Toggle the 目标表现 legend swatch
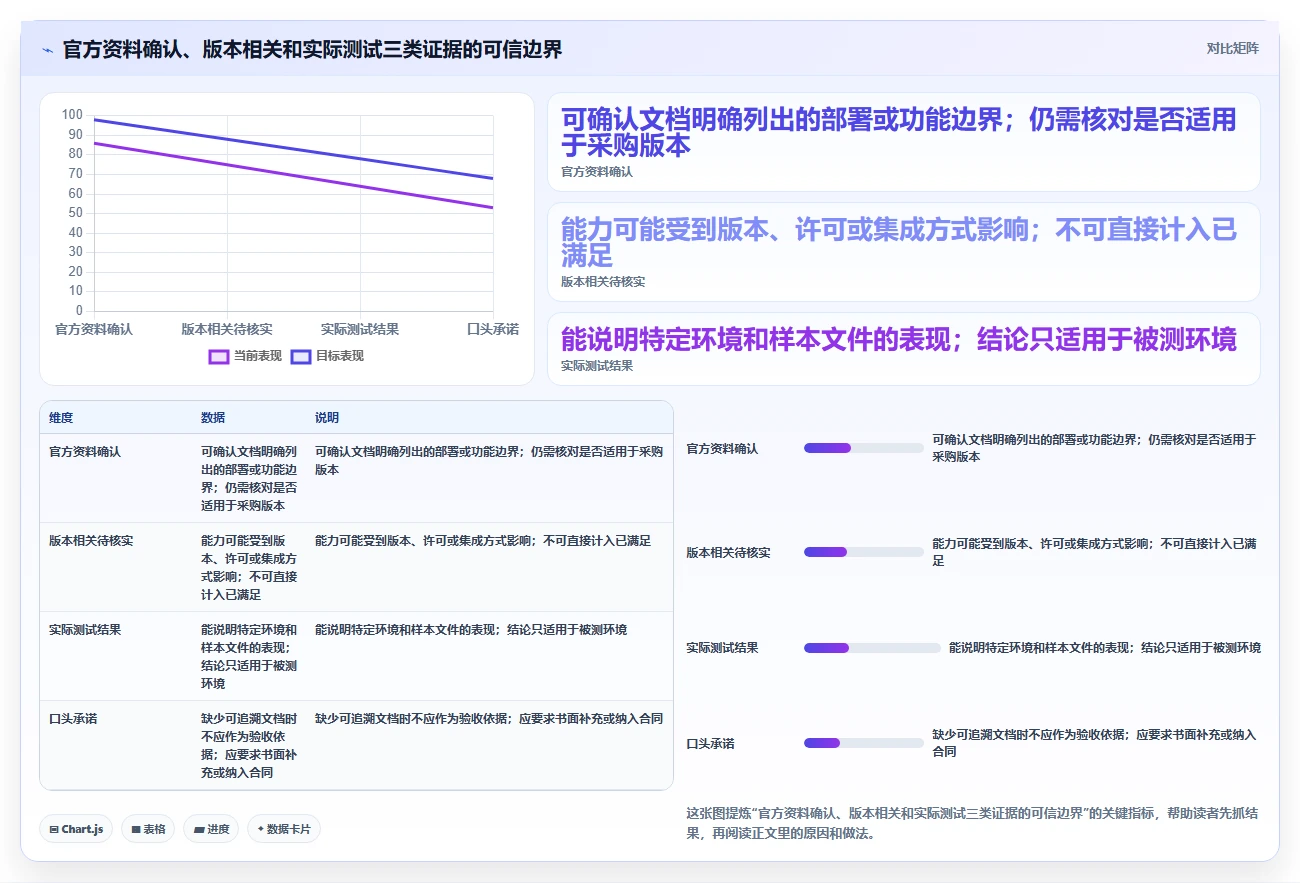Viewport: 1300px width, 883px height. pyautogui.click(x=301, y=356)
